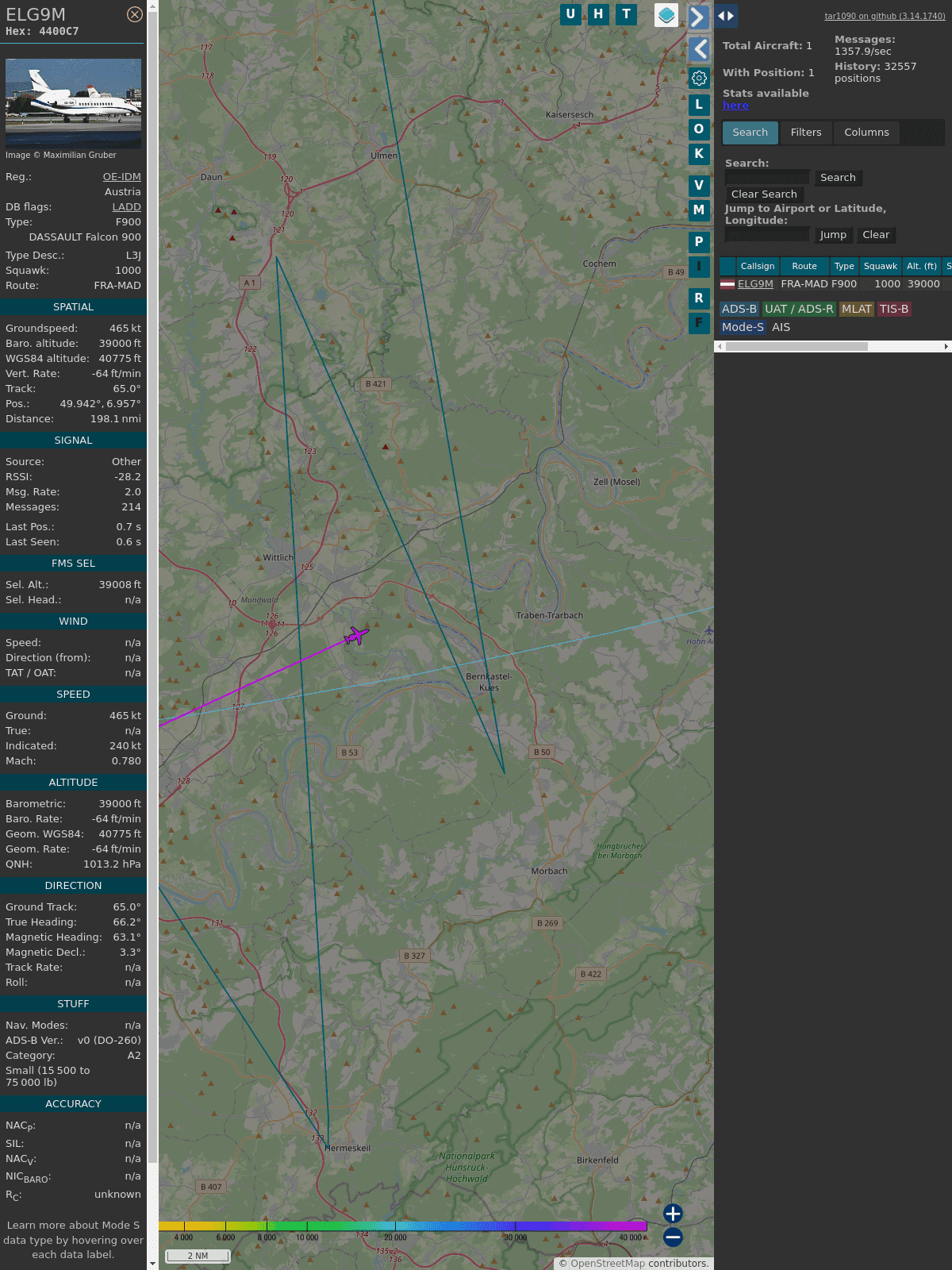This screenshot has width=952, height=1270.
Task: Toggle the L map button
Action: coord(699,105)
